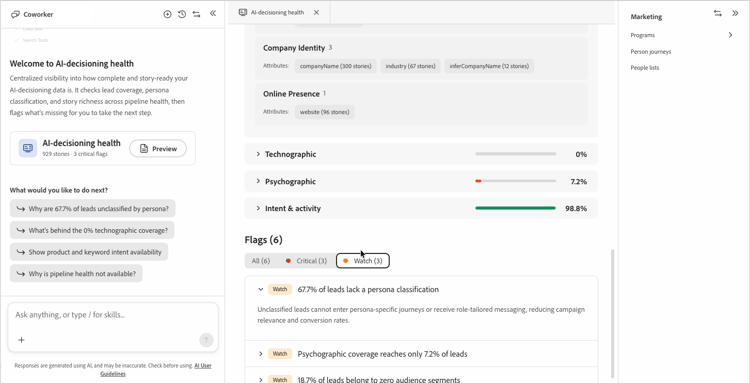Viewport: 750px width, 383px height.
Task: Click the main content vertical scrollbar
Action: click(x=612, y=313)
